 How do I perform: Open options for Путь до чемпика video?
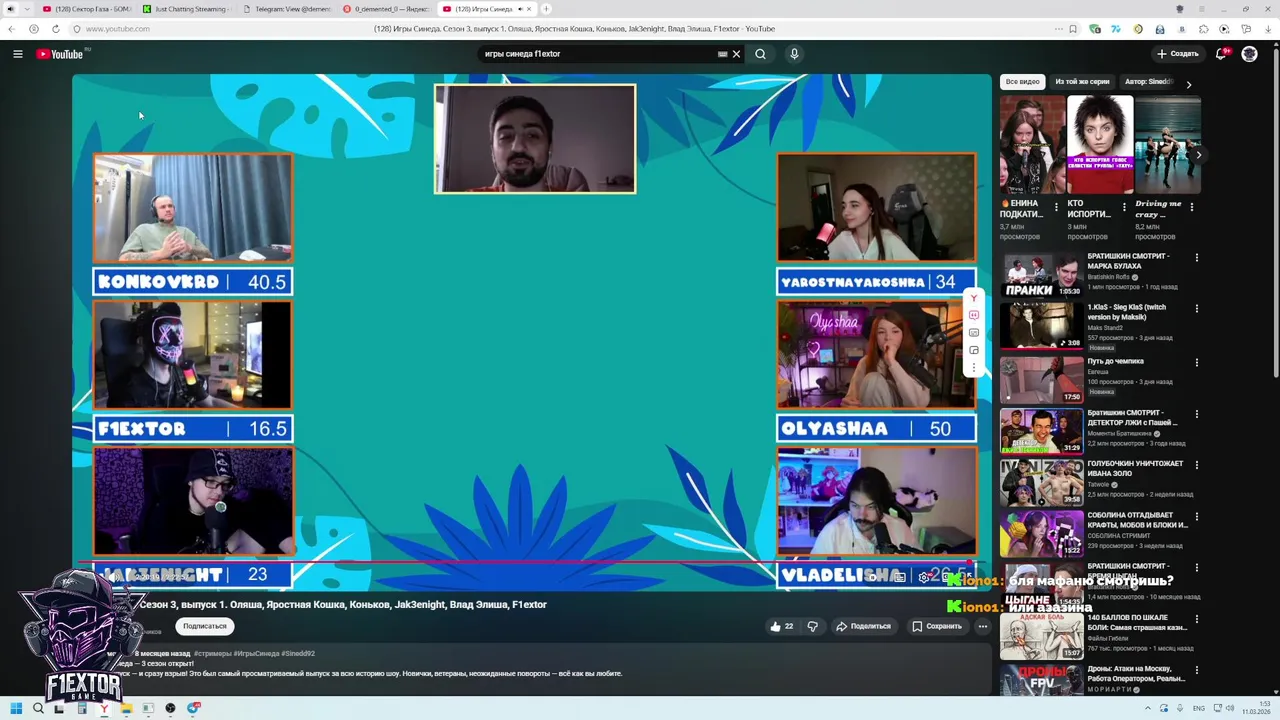pos(1196,362)
